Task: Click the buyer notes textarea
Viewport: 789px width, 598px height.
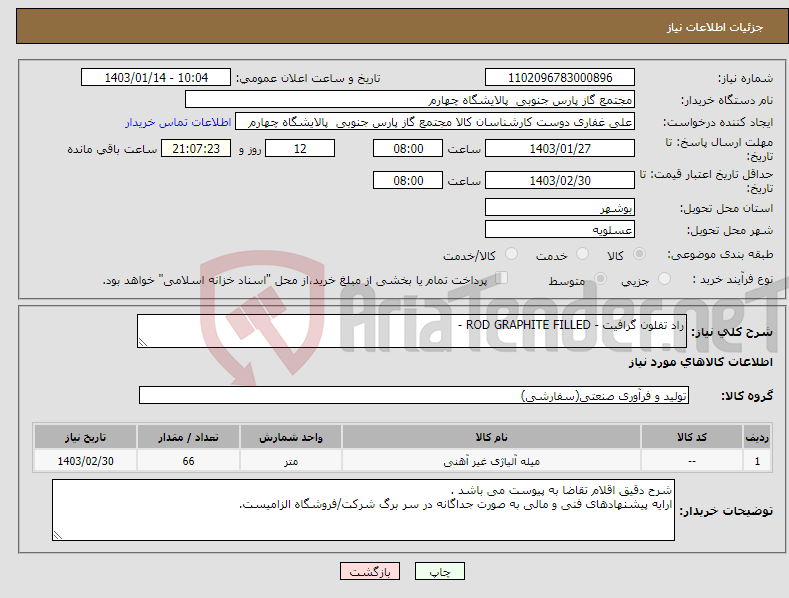Action: 363,510
